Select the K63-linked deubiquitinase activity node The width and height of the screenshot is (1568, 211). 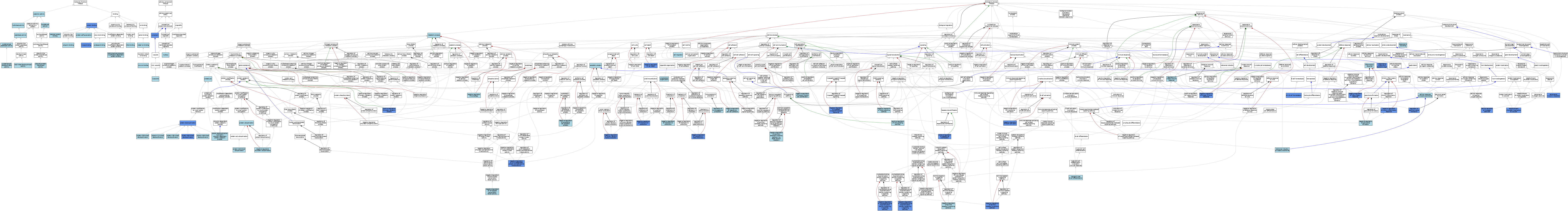coord(23,65)
